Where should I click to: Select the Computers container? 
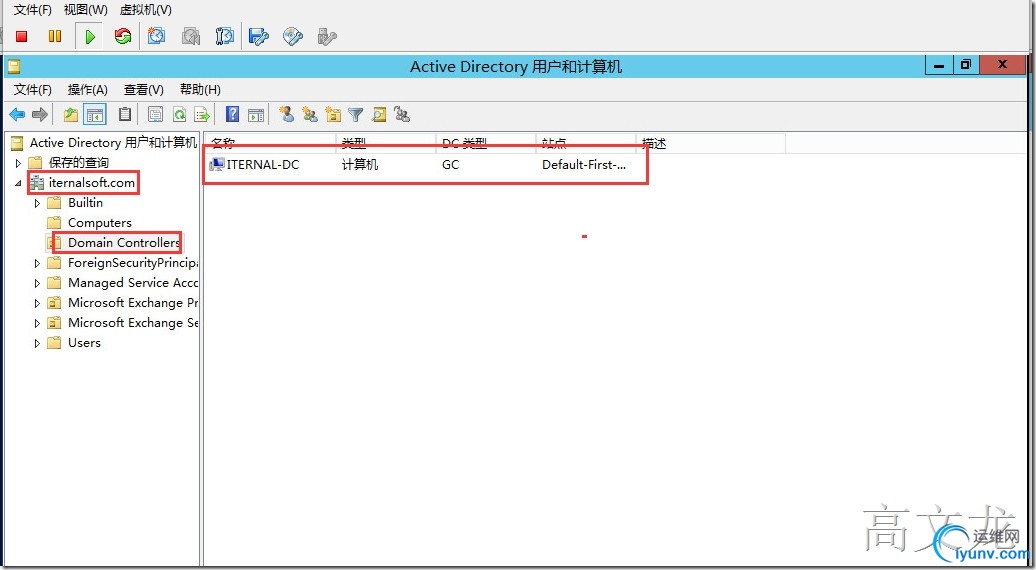coord(100,223)
